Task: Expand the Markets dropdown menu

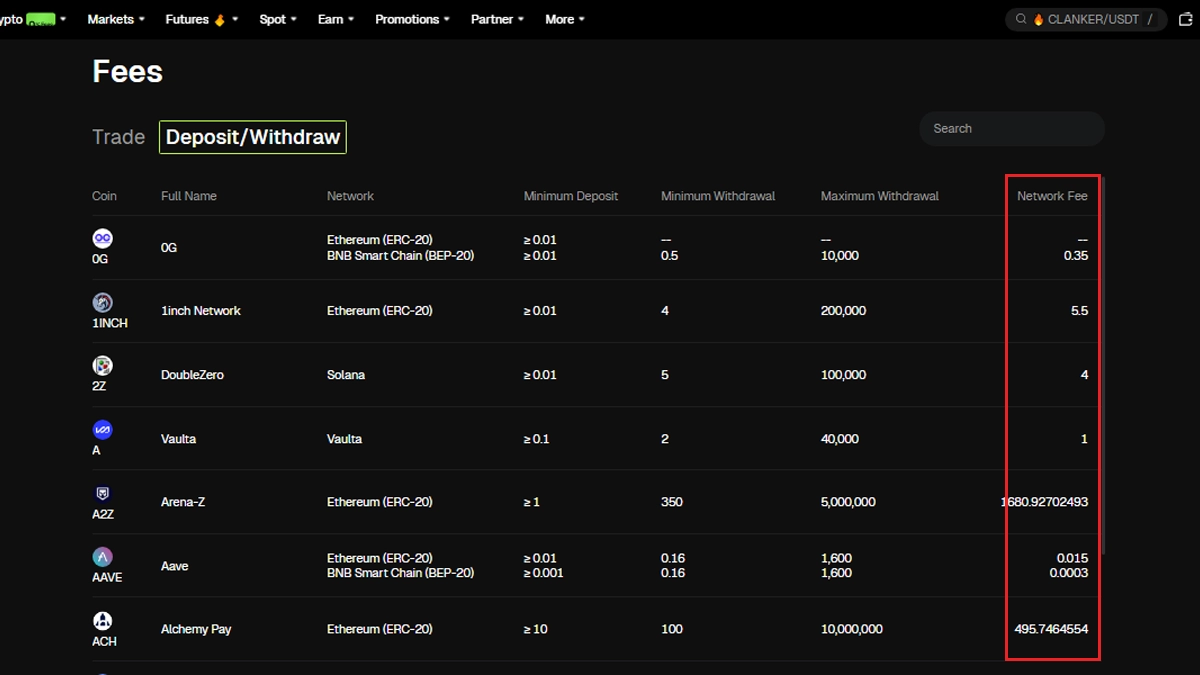Action: point(115,19)
